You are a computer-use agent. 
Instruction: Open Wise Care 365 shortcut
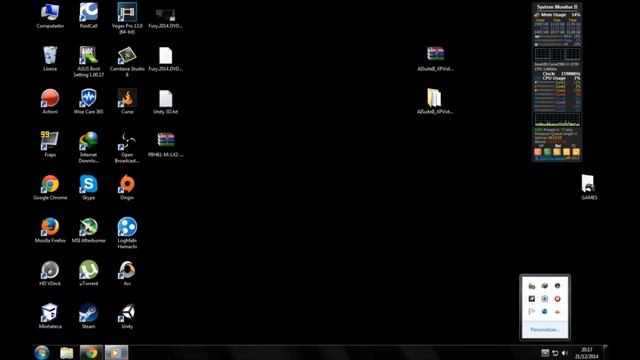[89, 101]
